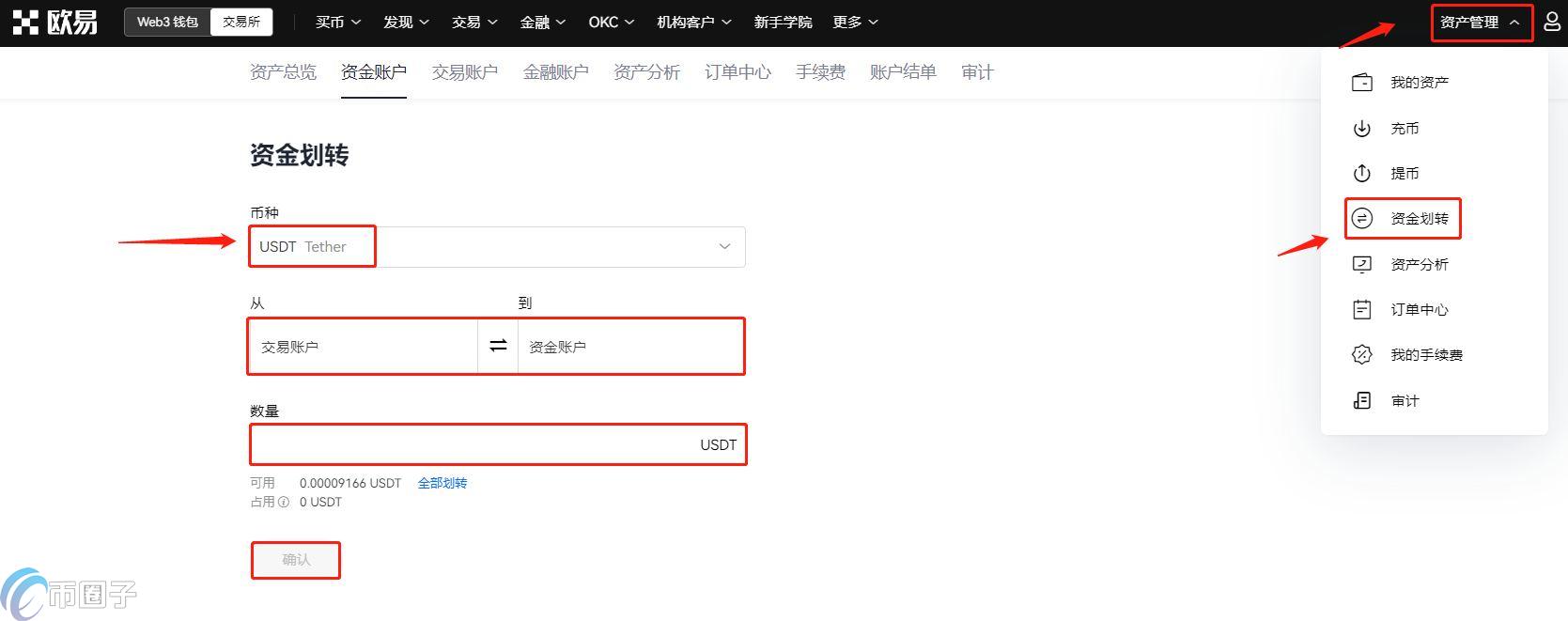
Task: Open the 账户结单 tab
Action: [903, 72]
